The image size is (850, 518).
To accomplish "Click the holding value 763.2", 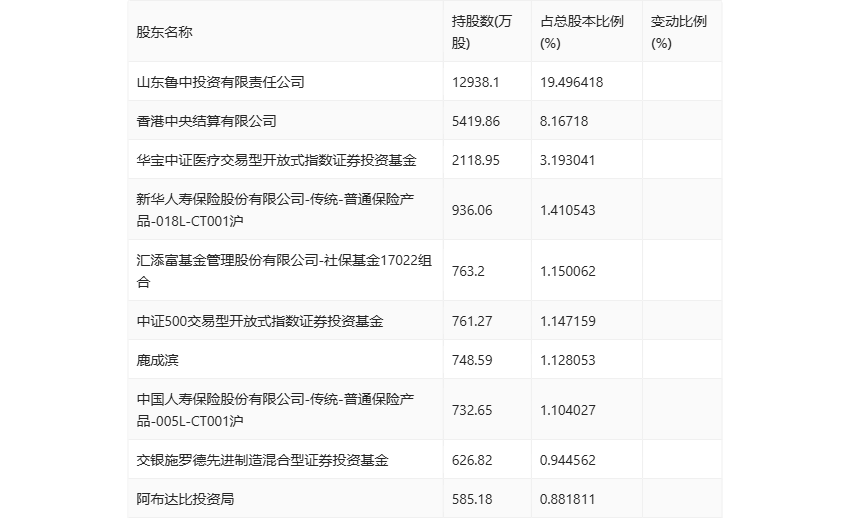I will tap(468, 271).
